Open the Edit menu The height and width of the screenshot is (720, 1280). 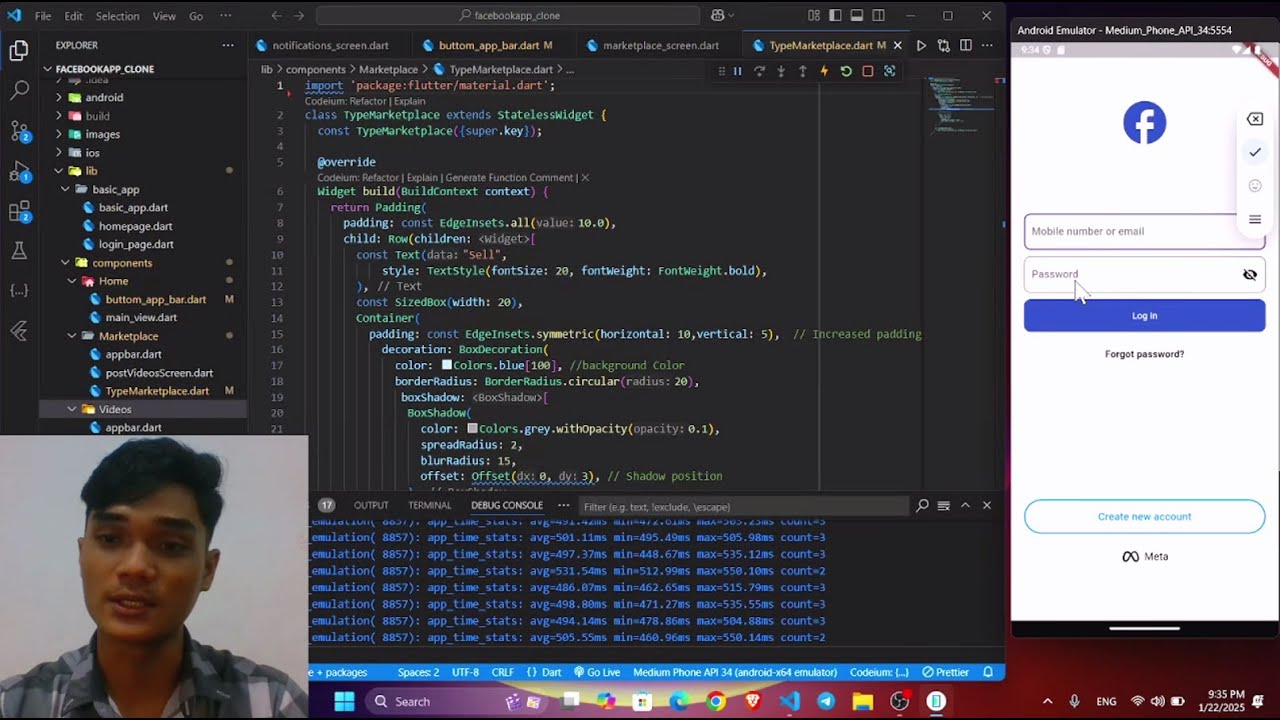74,16
